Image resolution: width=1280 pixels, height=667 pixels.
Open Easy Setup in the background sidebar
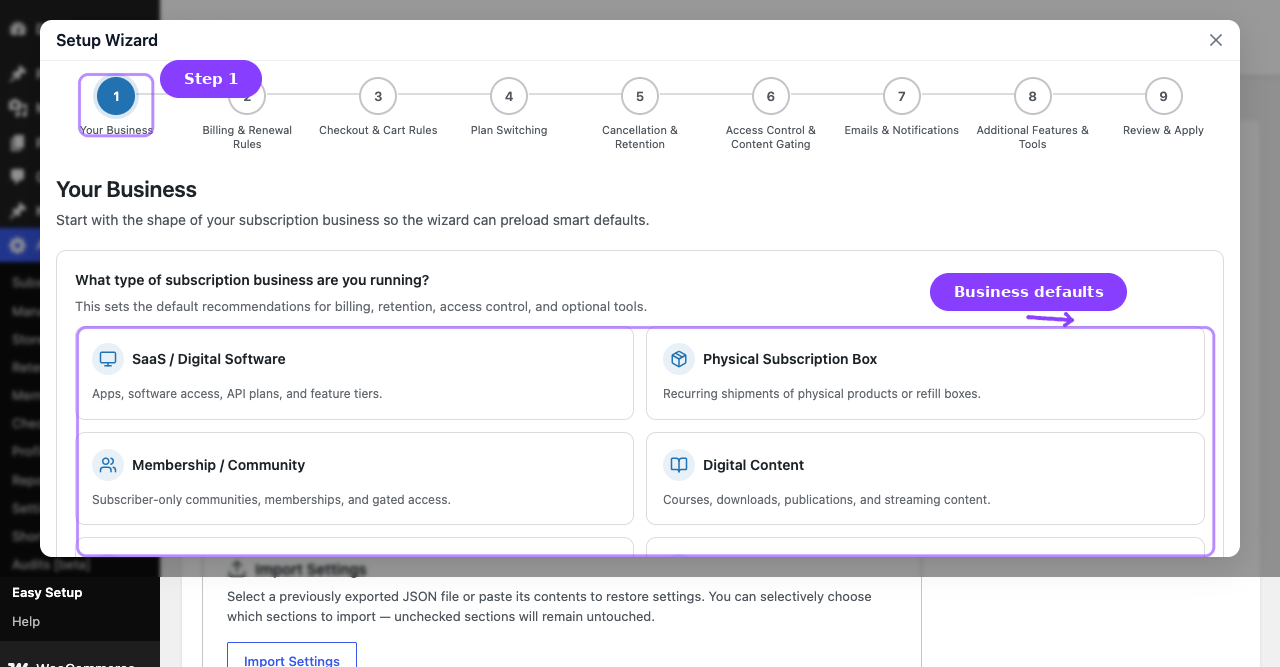(x=47, y=593)
